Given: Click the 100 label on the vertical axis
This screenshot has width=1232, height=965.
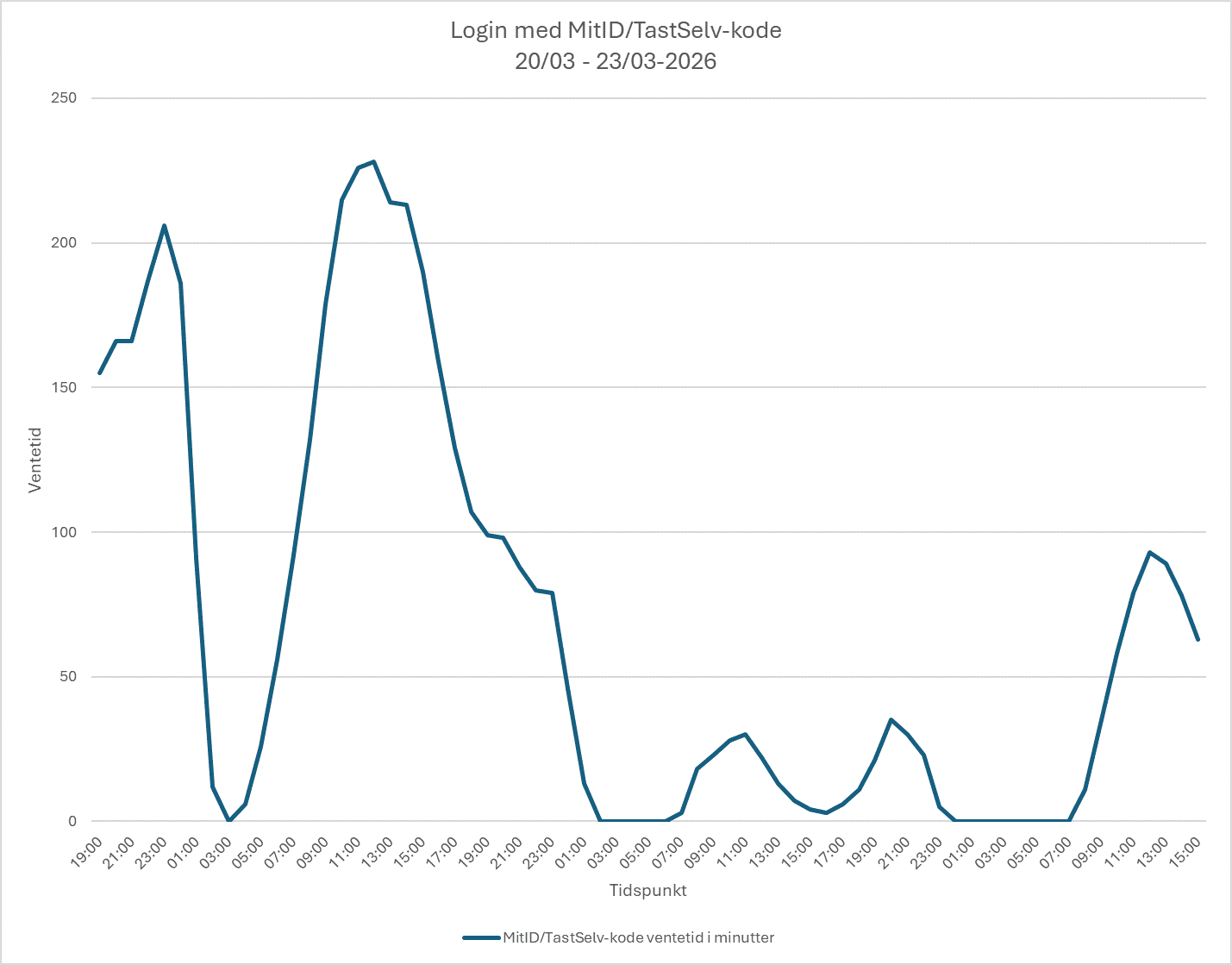Looking at the screenshot, I should [x=64, y=532].
